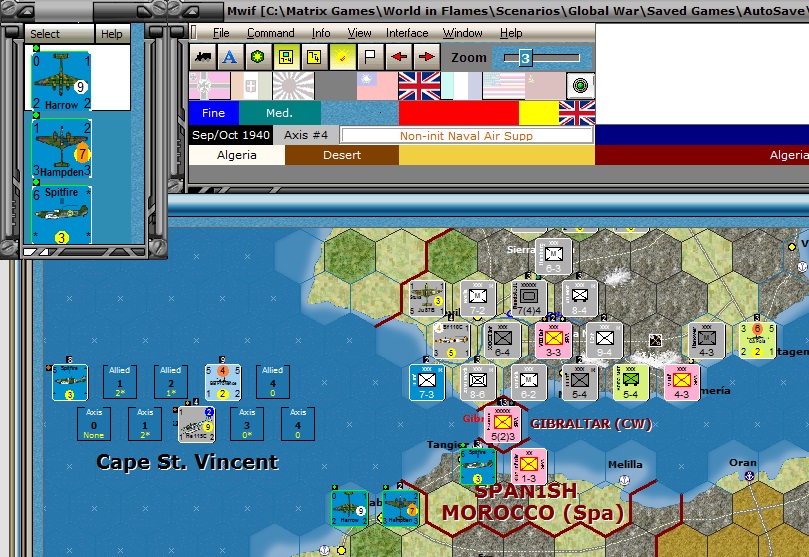The width and height of the screenshot is (809, 557).
Task: Select the Harrow aircraft on the map
Action: pyautogui.click(x=350, y=509)
